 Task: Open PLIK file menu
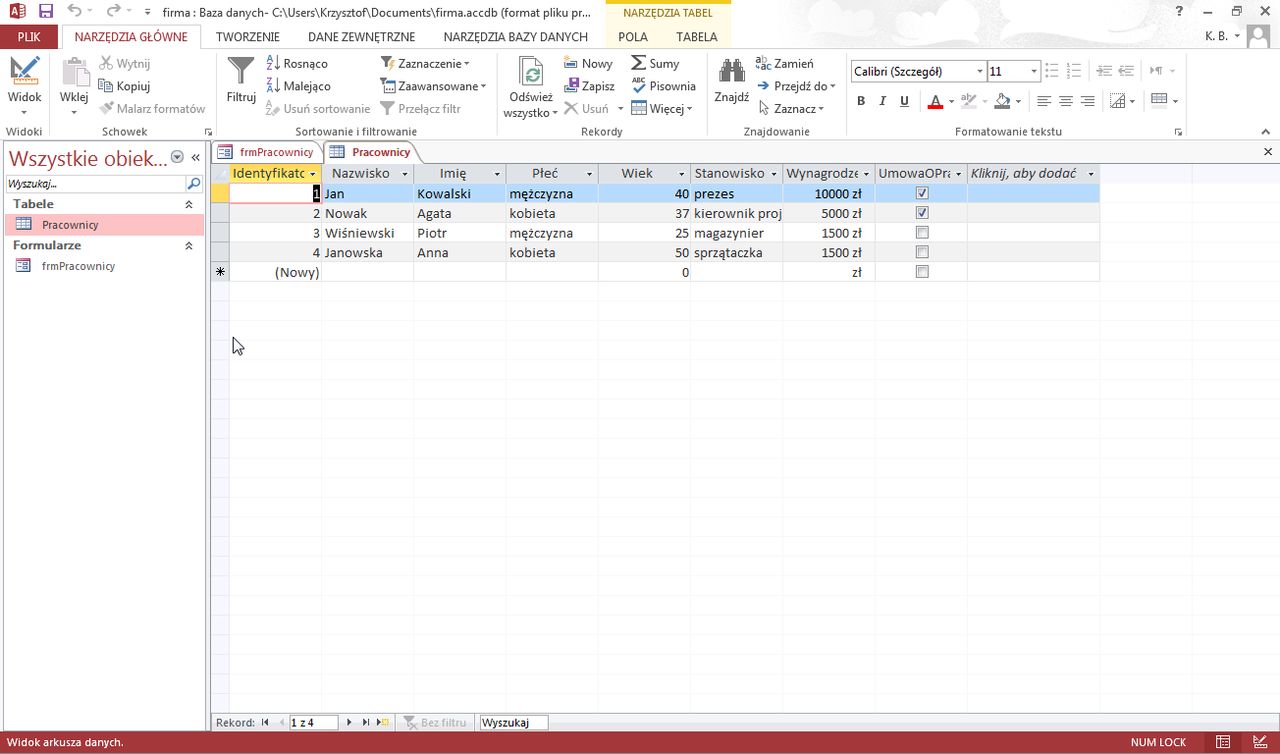pos(29,37)
